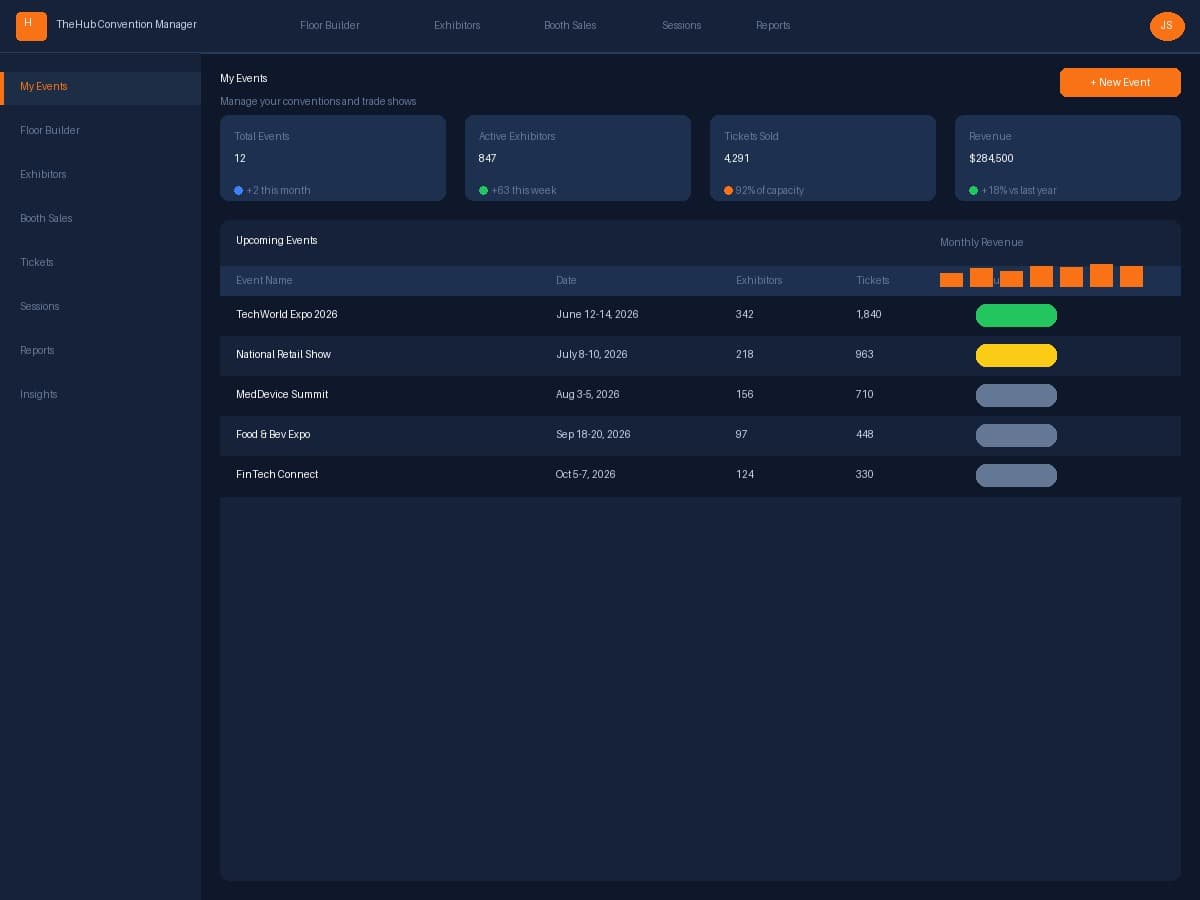Image resolution: width=1200 pixels, height=900 pixels.
Task: Click the orange TheHub logo icon
Action: (x=31, y=26)
